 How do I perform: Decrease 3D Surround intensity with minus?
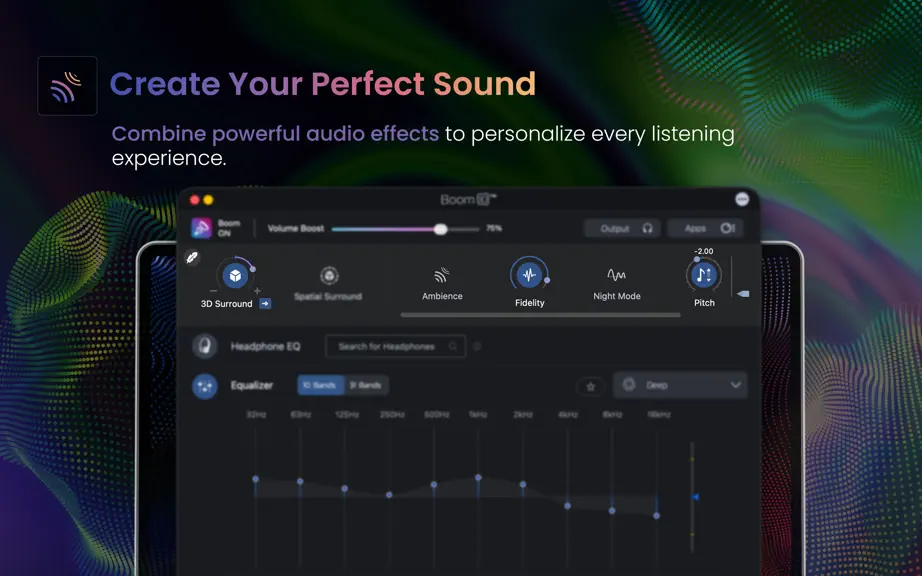click(213, 291)
